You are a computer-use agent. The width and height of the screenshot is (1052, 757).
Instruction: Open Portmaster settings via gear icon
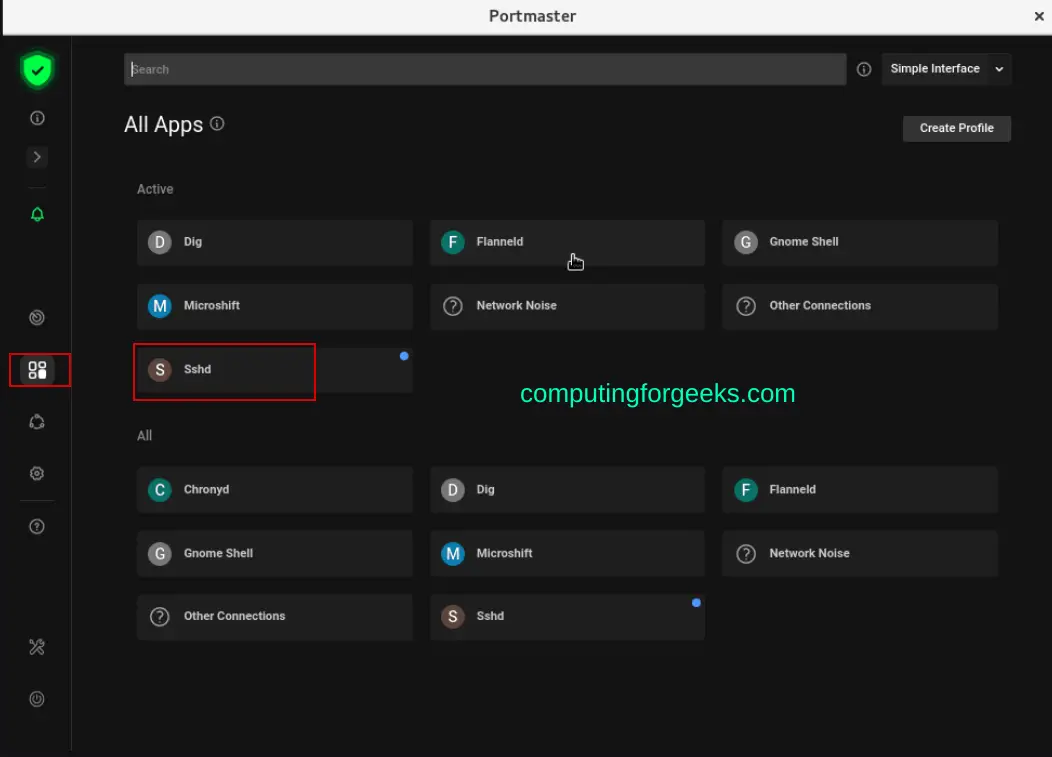37,473
